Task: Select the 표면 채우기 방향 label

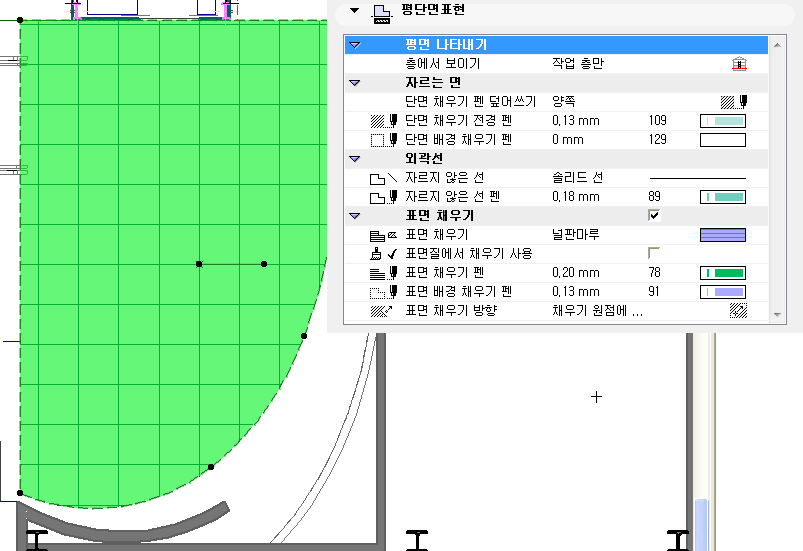Action: click(451, 311)
